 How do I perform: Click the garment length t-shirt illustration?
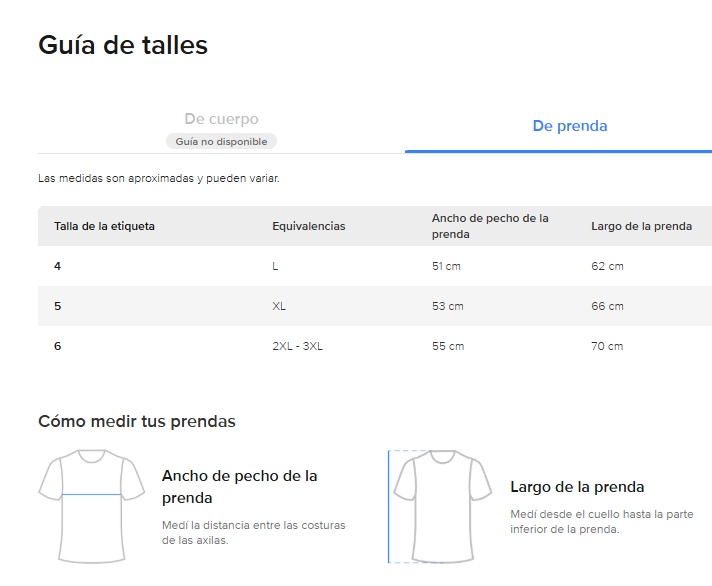point(441,505)
